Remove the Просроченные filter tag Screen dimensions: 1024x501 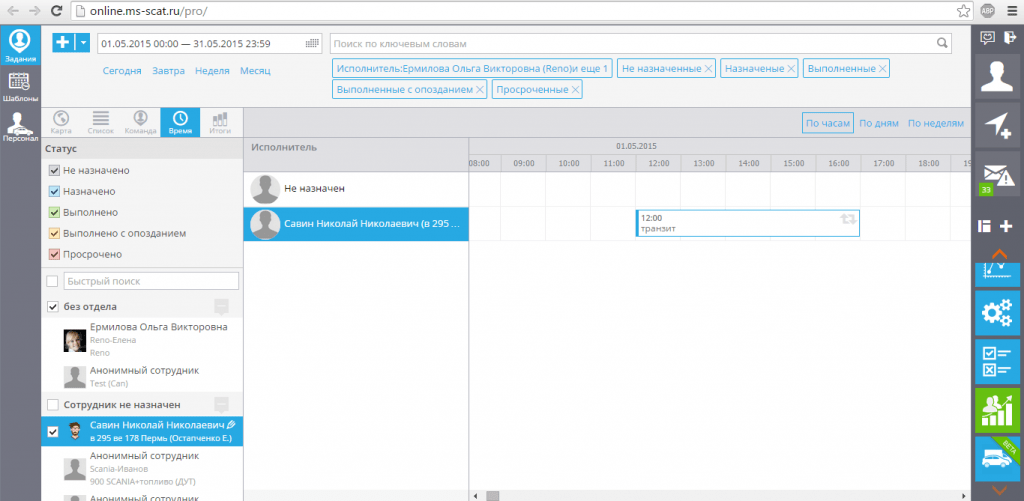(x=575, y=89)
